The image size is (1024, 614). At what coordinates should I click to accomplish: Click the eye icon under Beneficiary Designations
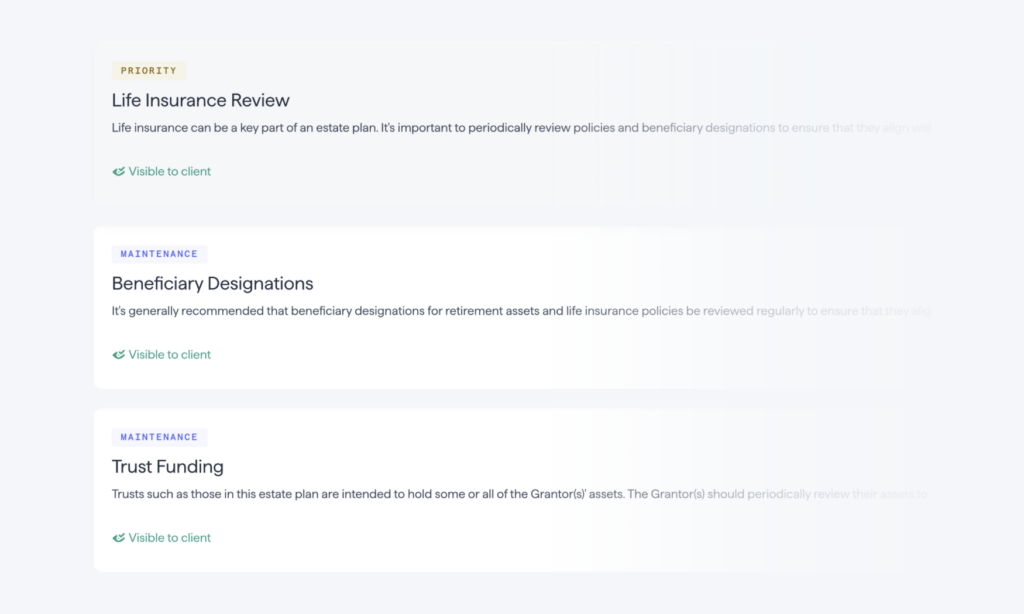coord(118,355)
